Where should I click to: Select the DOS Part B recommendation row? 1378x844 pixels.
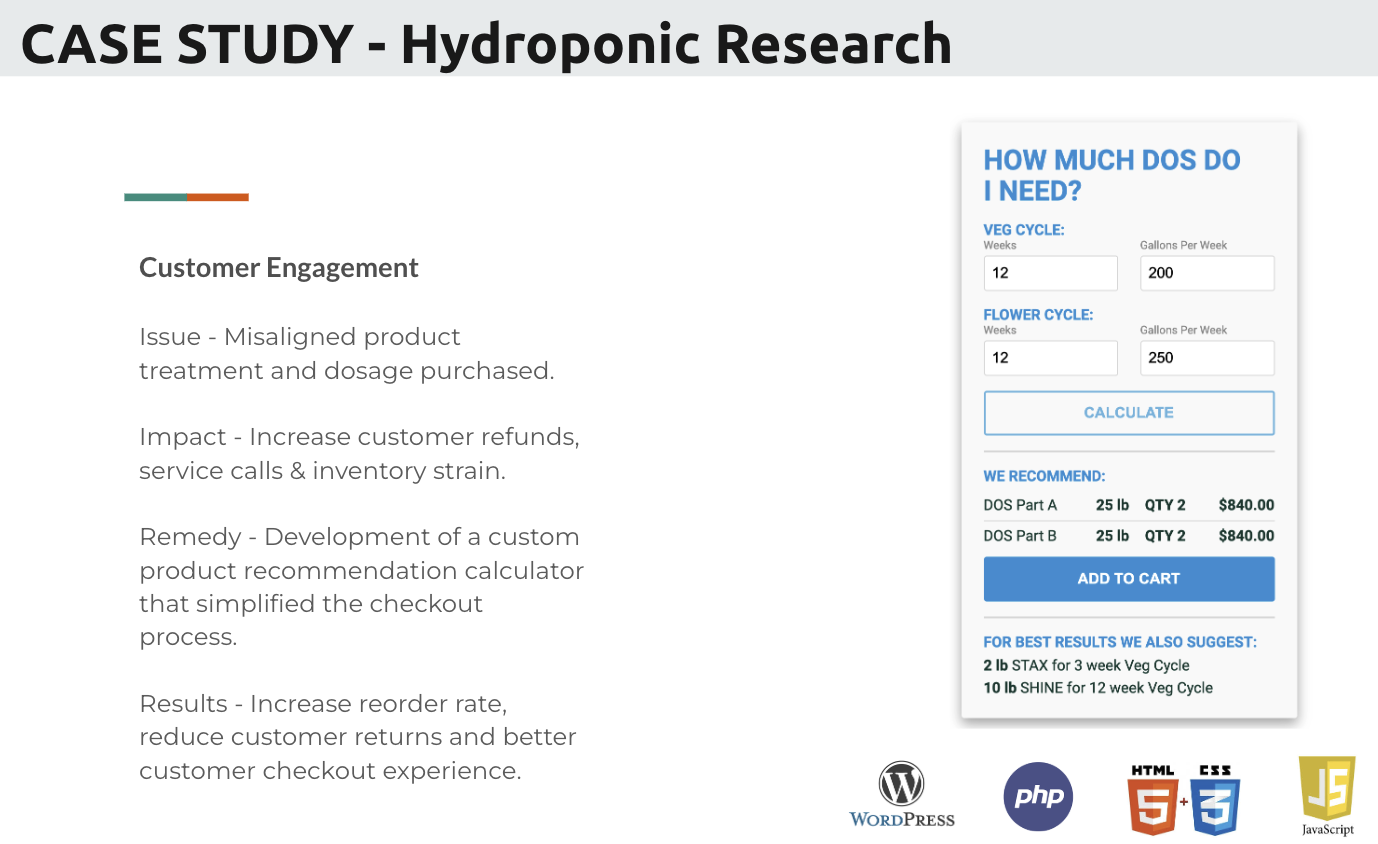click(1128, 536)
